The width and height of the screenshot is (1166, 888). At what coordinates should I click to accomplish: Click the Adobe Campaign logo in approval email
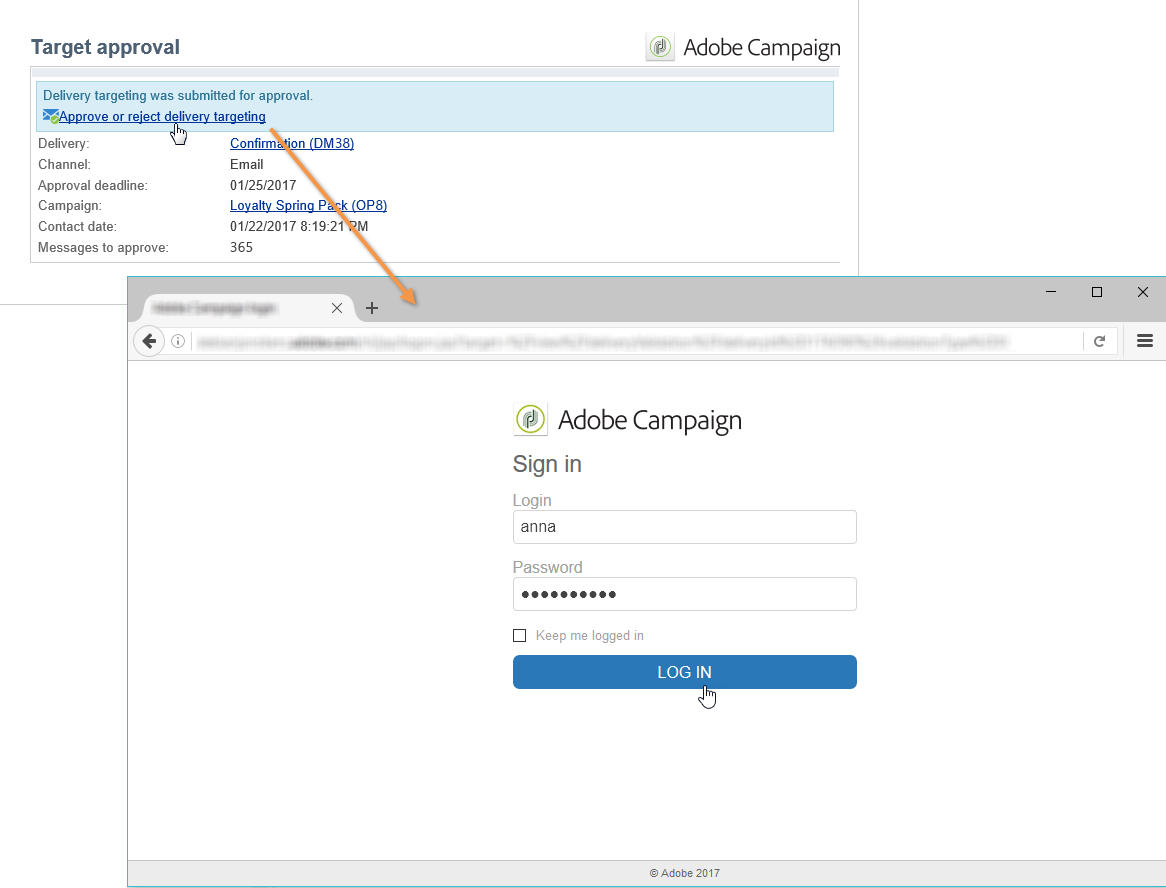[x=743, y=48]
